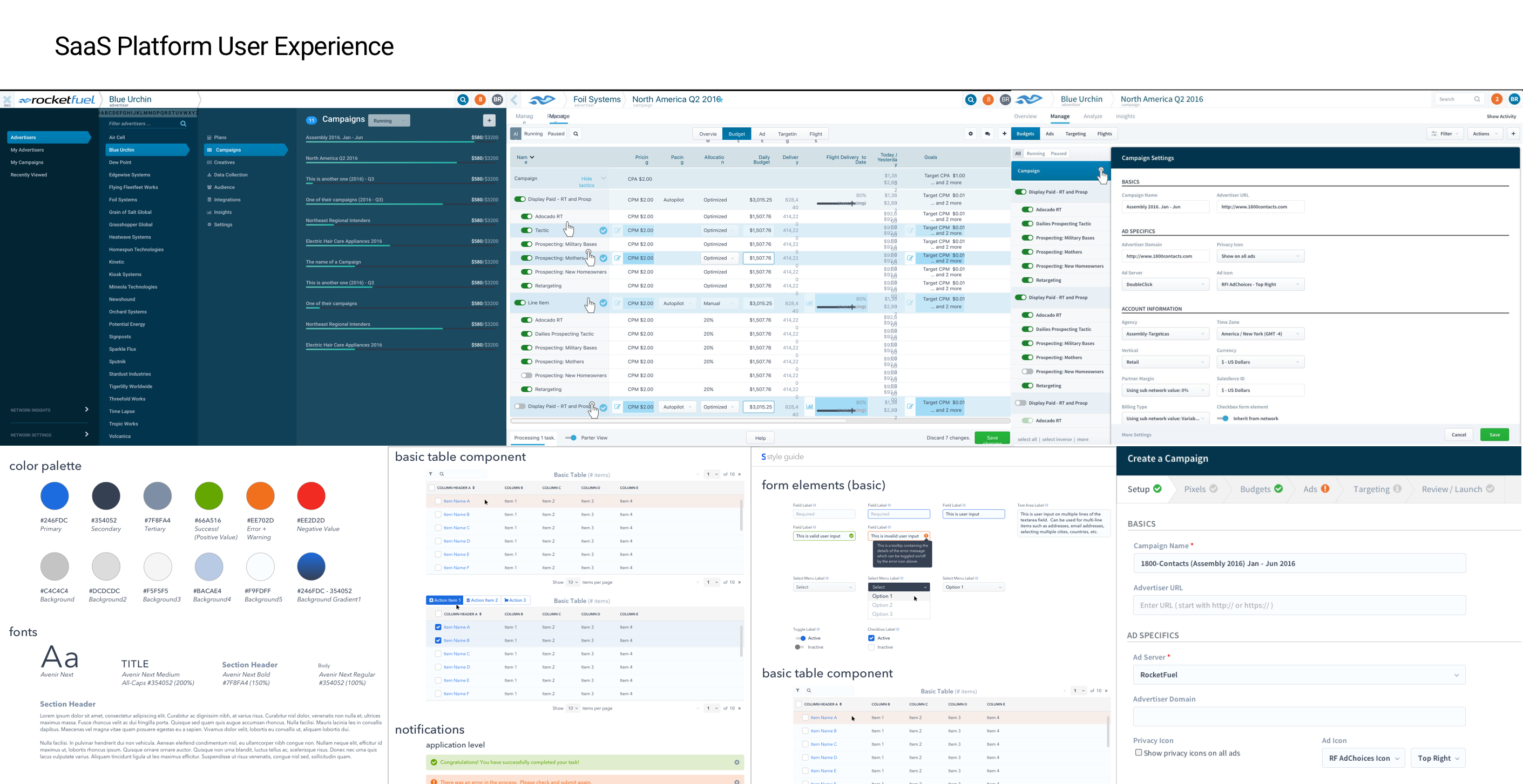The height and width of the screenshot is (784, 1523).
Task: Click the search icon in Filter advertisers field
Action: click(x=183, y=124)
